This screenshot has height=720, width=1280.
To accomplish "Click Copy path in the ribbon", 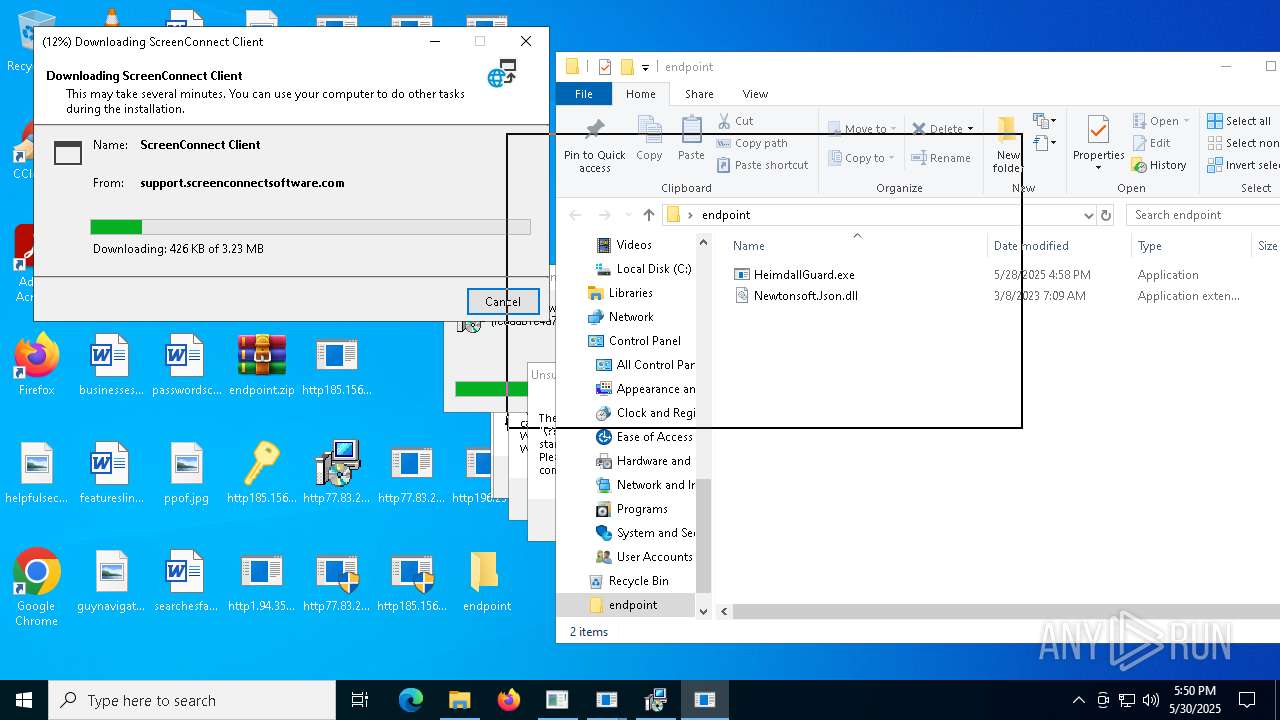I will [752, 143].
